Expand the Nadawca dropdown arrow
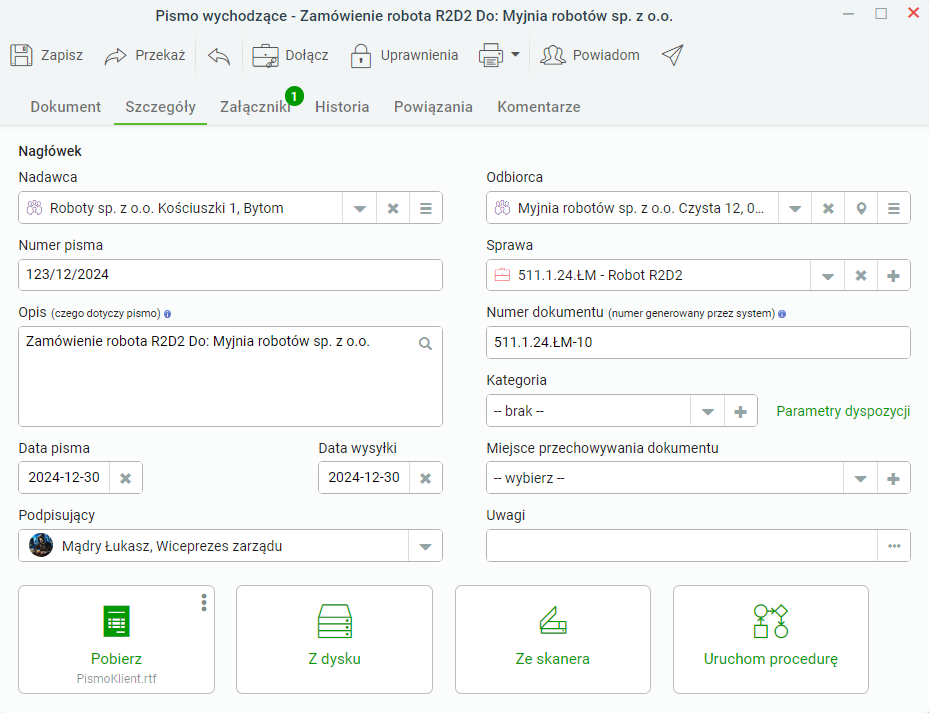929x713 pixels. coord(359,208)
